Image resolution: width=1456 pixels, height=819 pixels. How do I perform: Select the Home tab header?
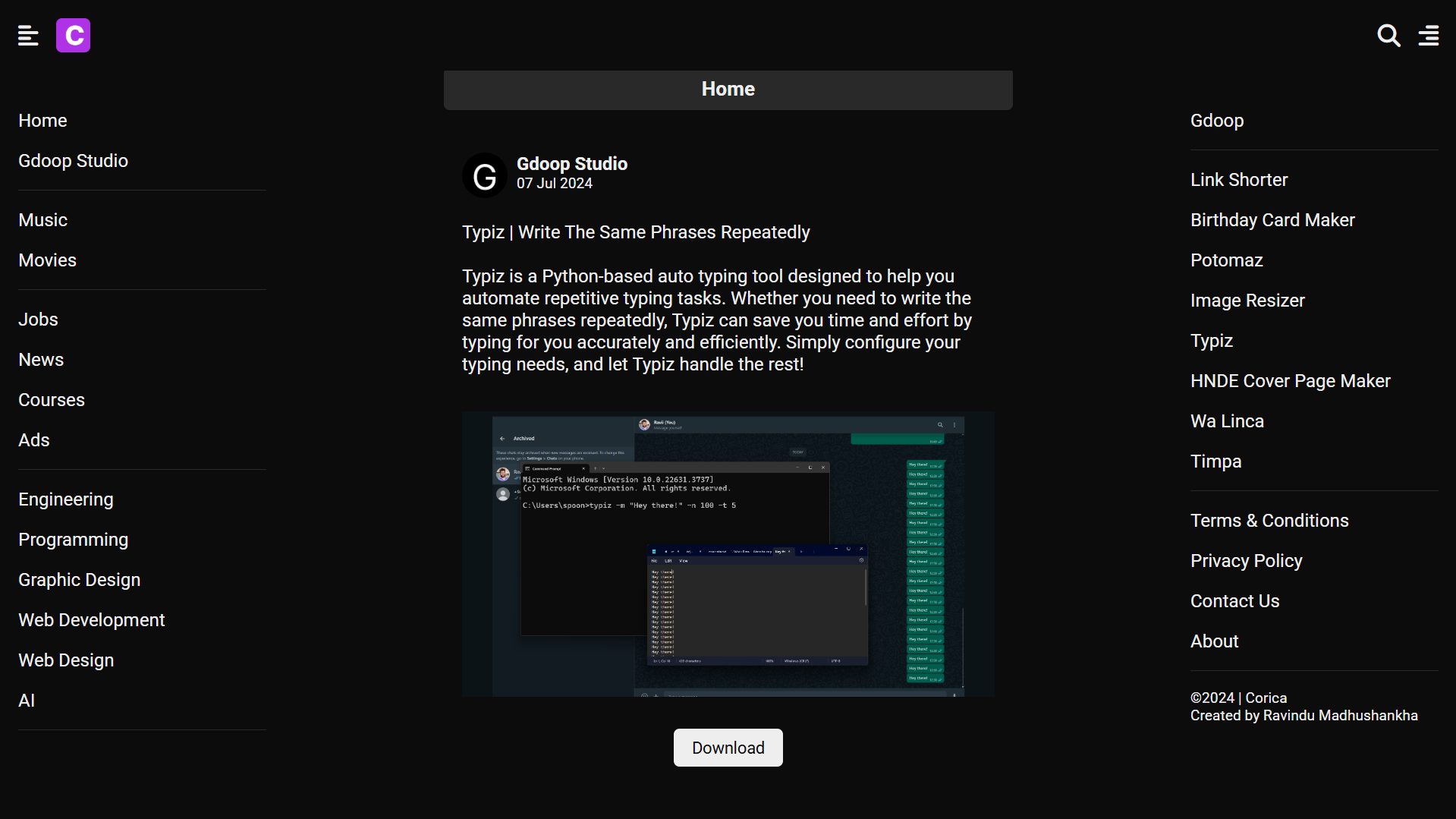click(728, 90)
